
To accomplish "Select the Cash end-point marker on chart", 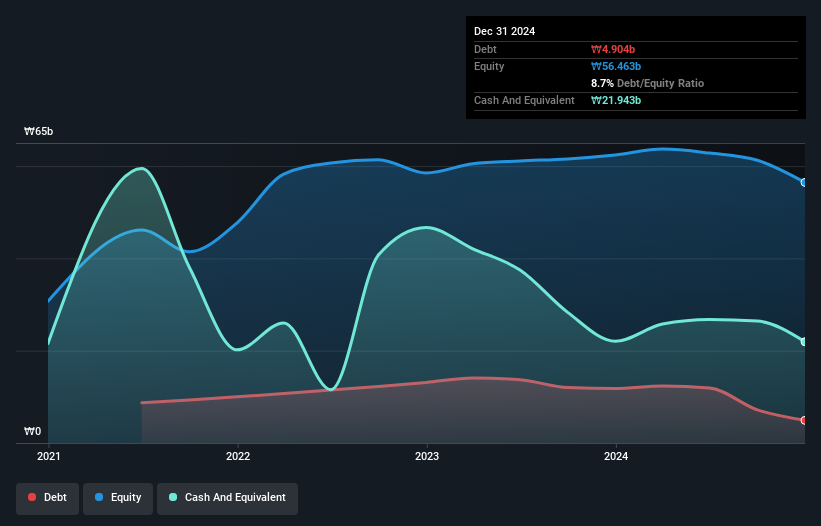I will coord(804,342).
